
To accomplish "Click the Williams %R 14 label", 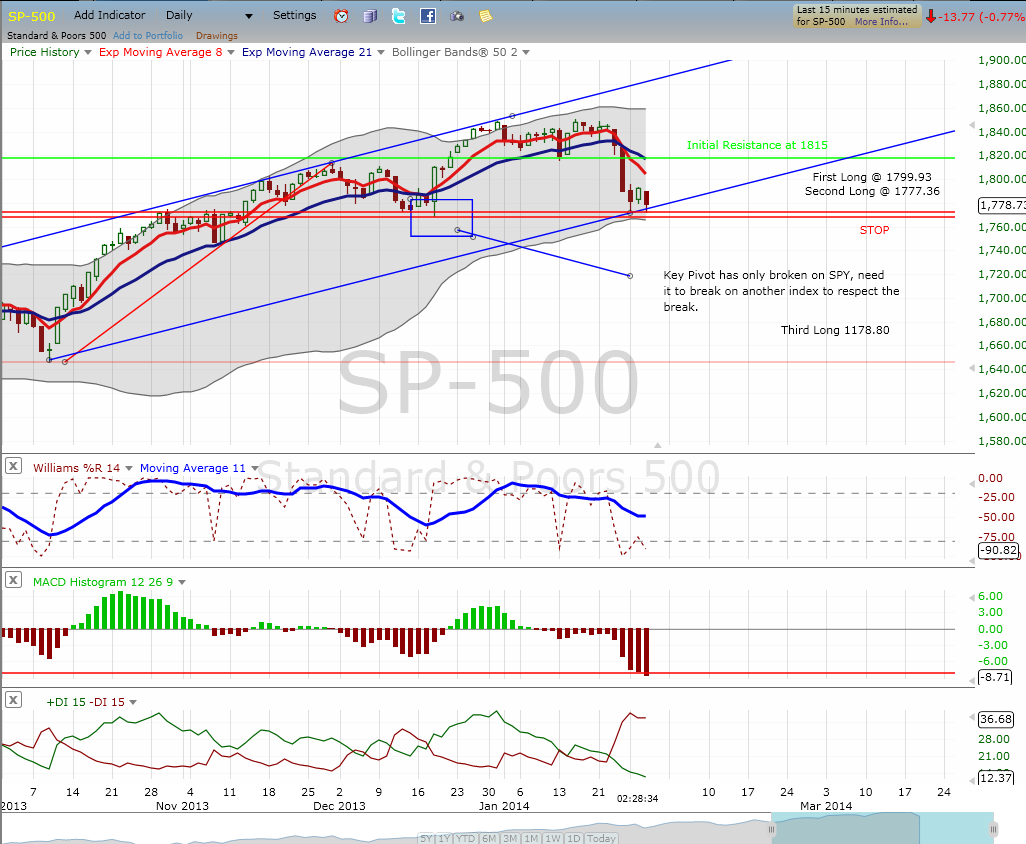I will pos(77,468).
